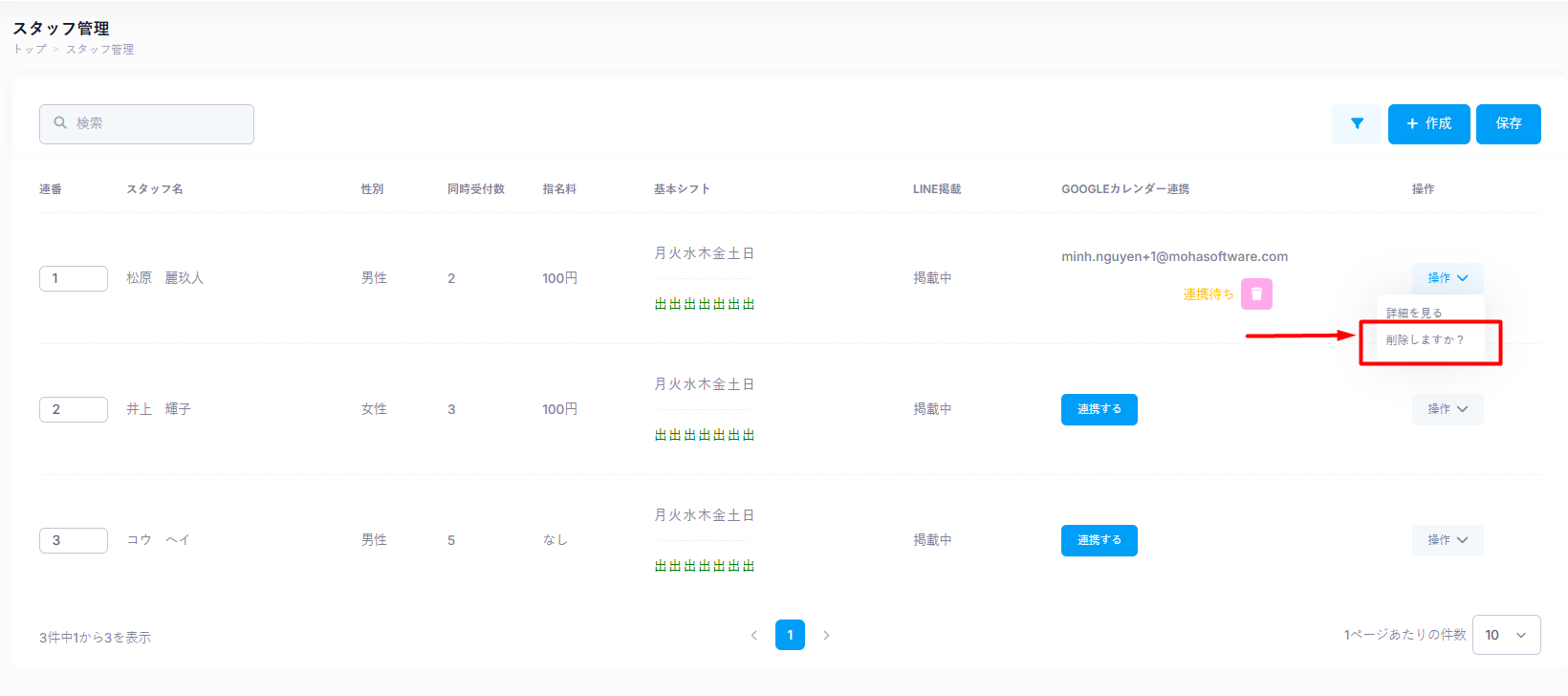The width and height of the screenshot is (1568, 696).
Task: Go to previous page arrow
Action: tap(753, 636)
